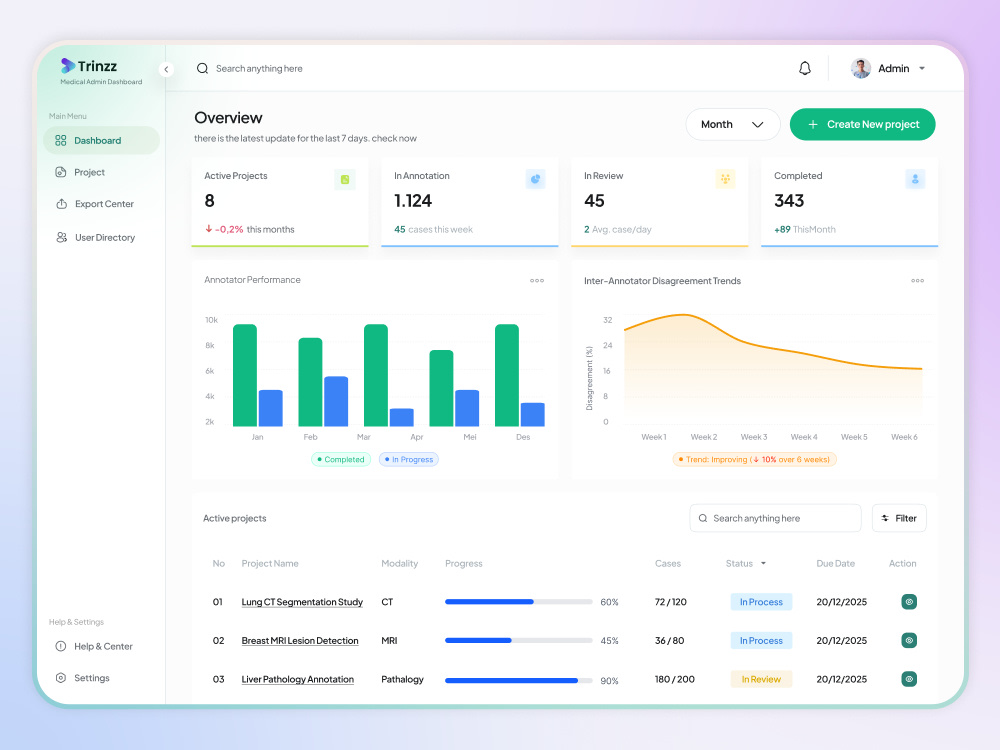Focus Active projects search field

pyautogui.click(x=775, y=518)
